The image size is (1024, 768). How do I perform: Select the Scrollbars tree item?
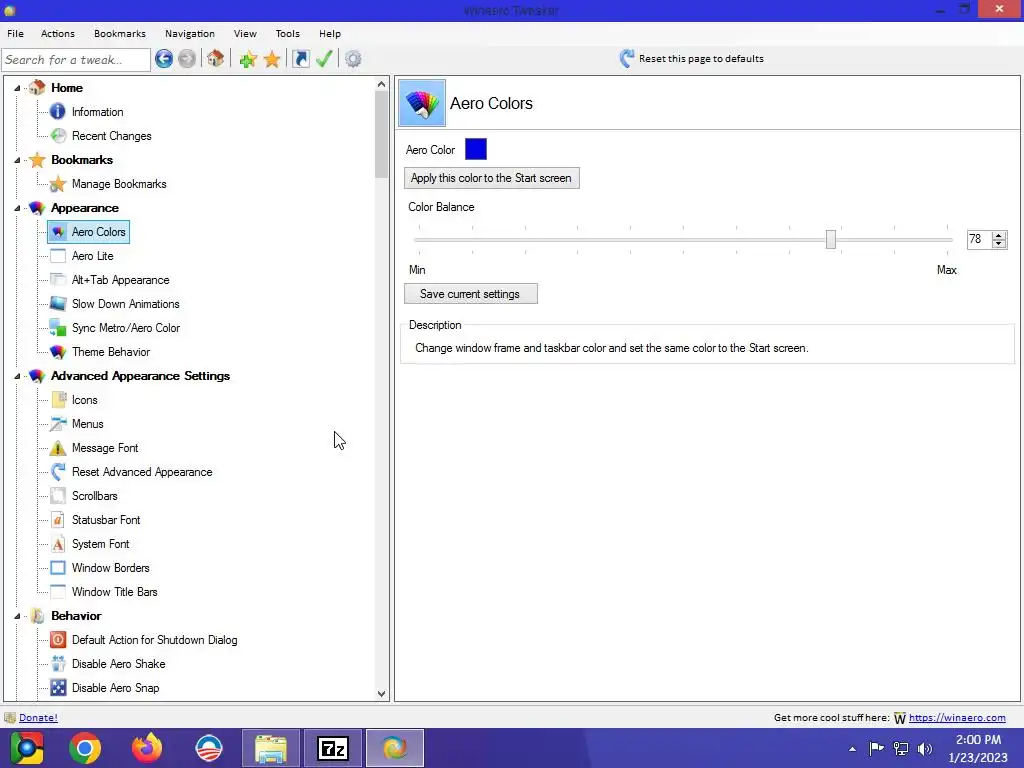point(95,496)
